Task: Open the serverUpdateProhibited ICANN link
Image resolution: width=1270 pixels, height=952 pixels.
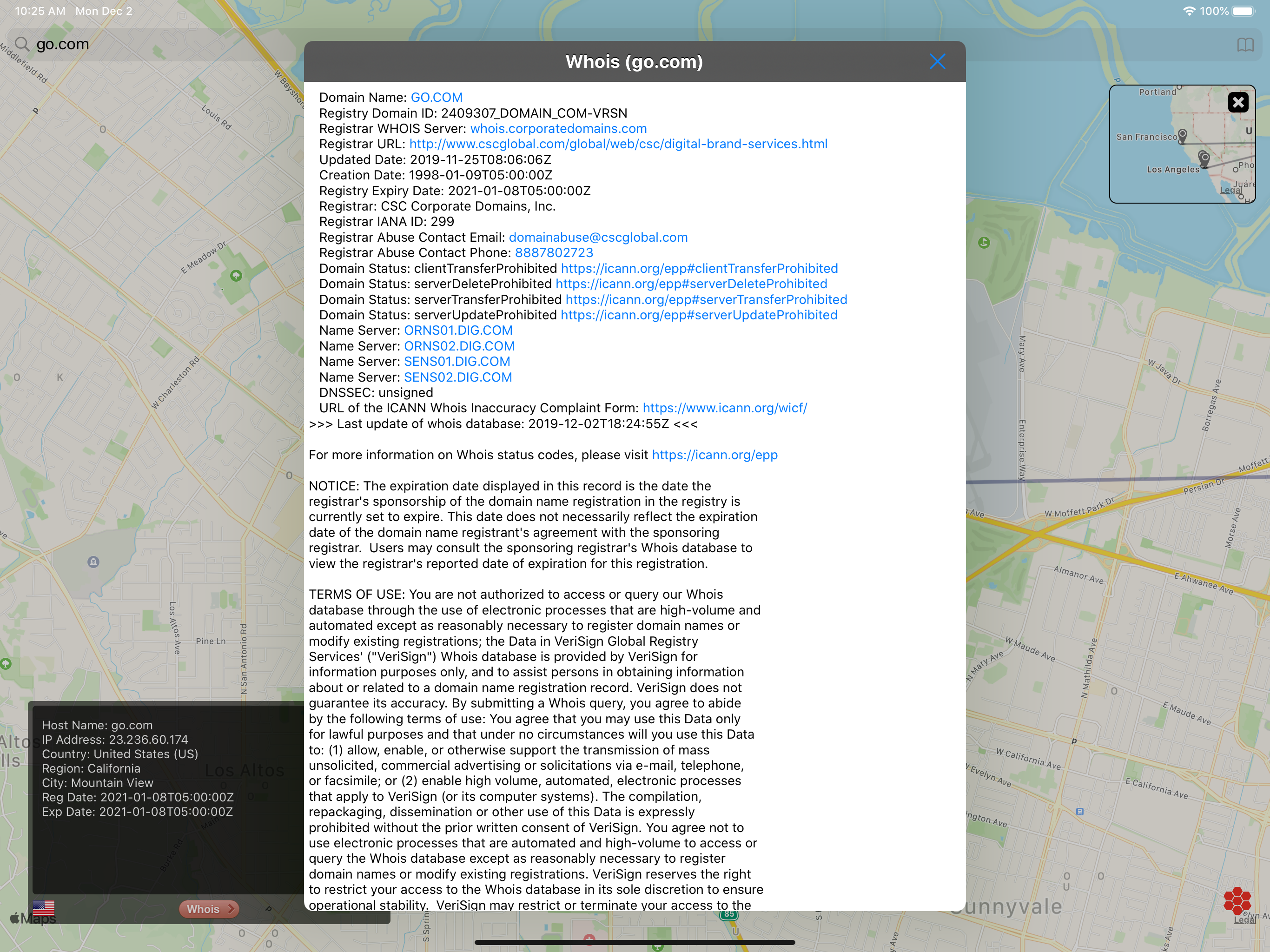Action: [699, 315]
